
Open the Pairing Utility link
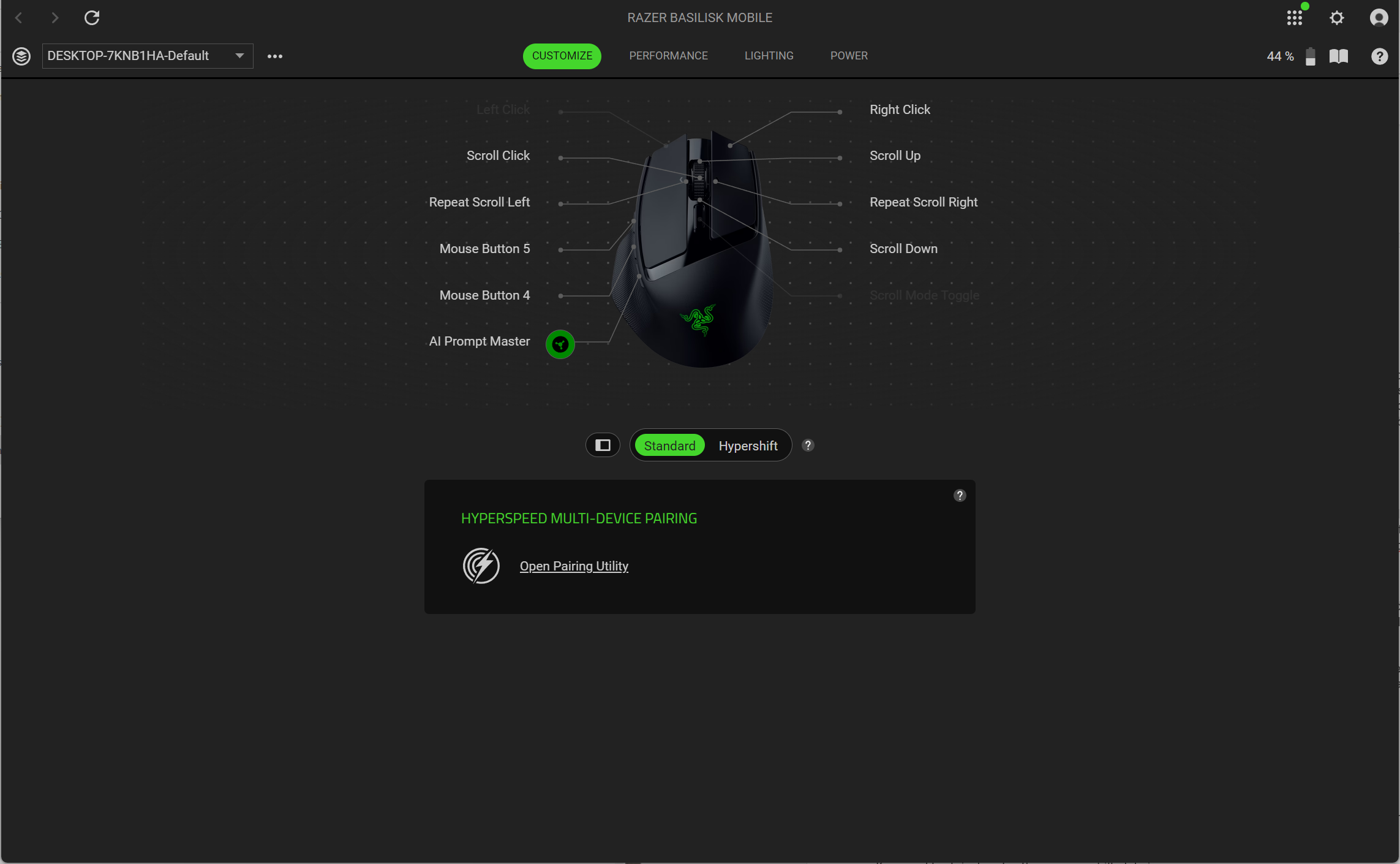(x=574, y=566)
